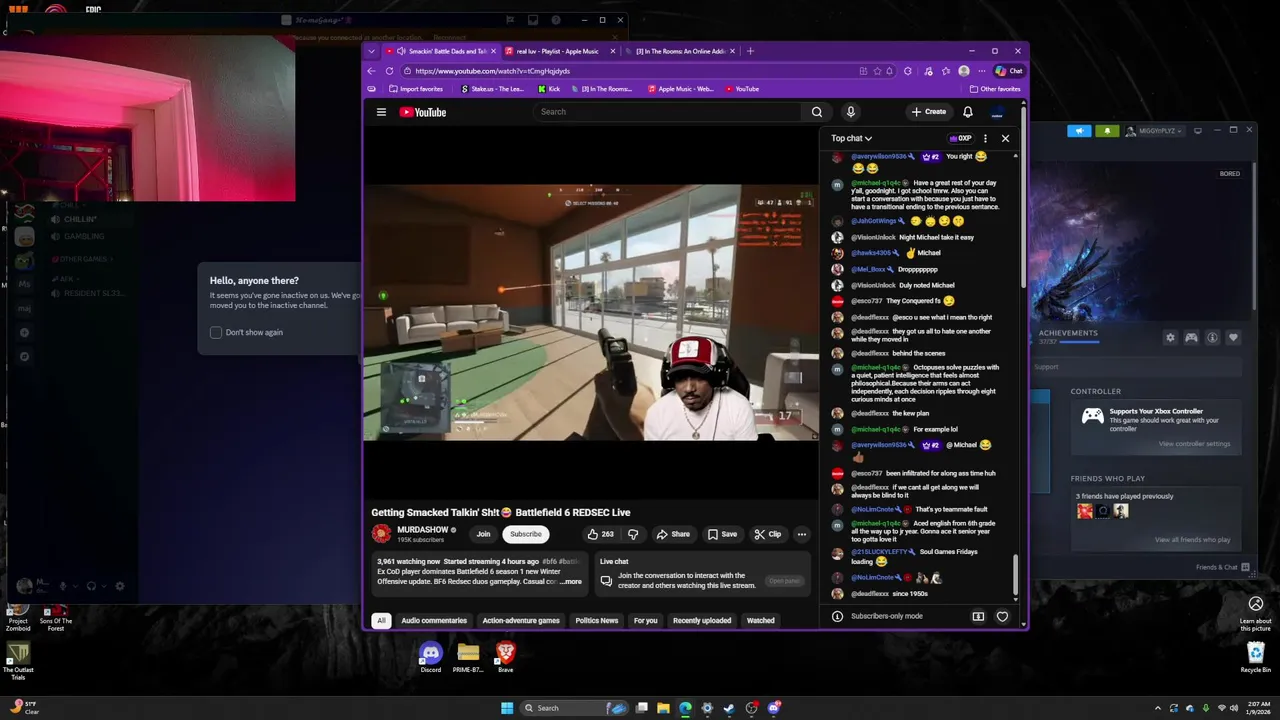The image size is (1280, 720).
Task: Open Other favorites folder
Action: pyautogui.click(x=994, y=89)
